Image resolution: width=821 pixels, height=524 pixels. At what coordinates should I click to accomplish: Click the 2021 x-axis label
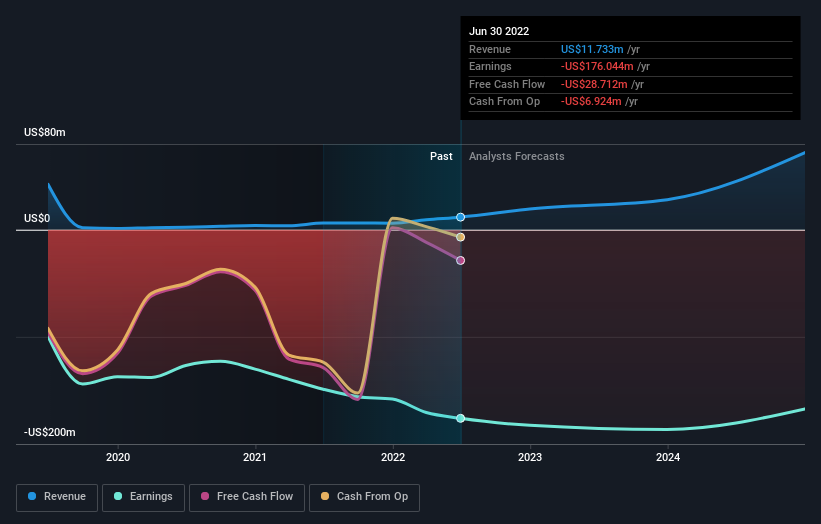[255, 457]
